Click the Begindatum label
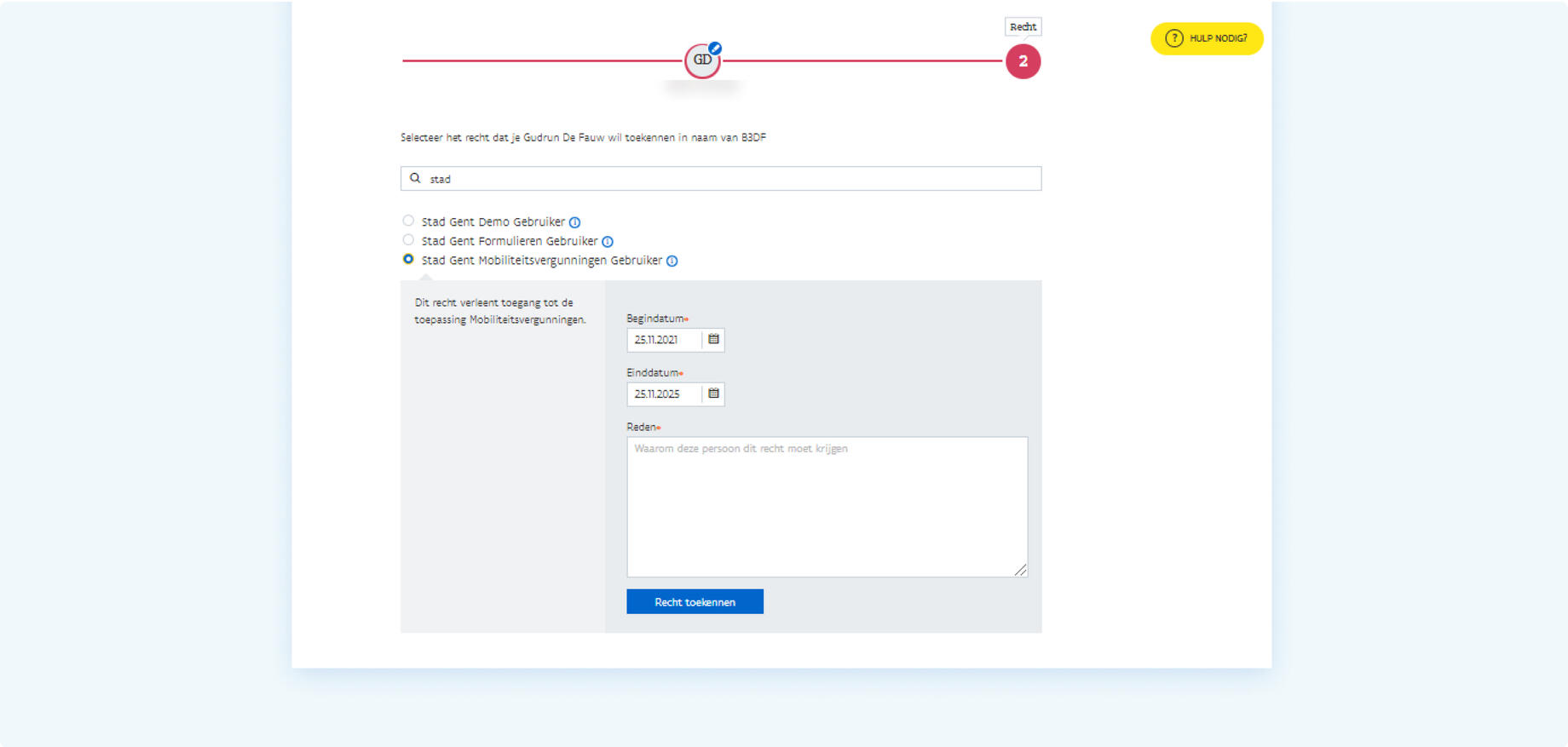Screen dimensions: 1568x747 coord(655,319)
